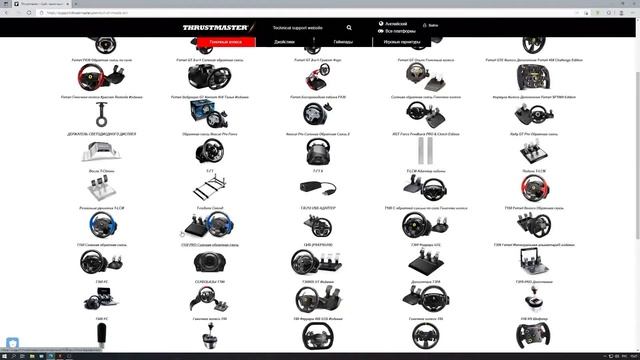This screenshot has height=360, width=640.
Task: Open the white-knob shifter image
Action: click(x=534, y=299)
